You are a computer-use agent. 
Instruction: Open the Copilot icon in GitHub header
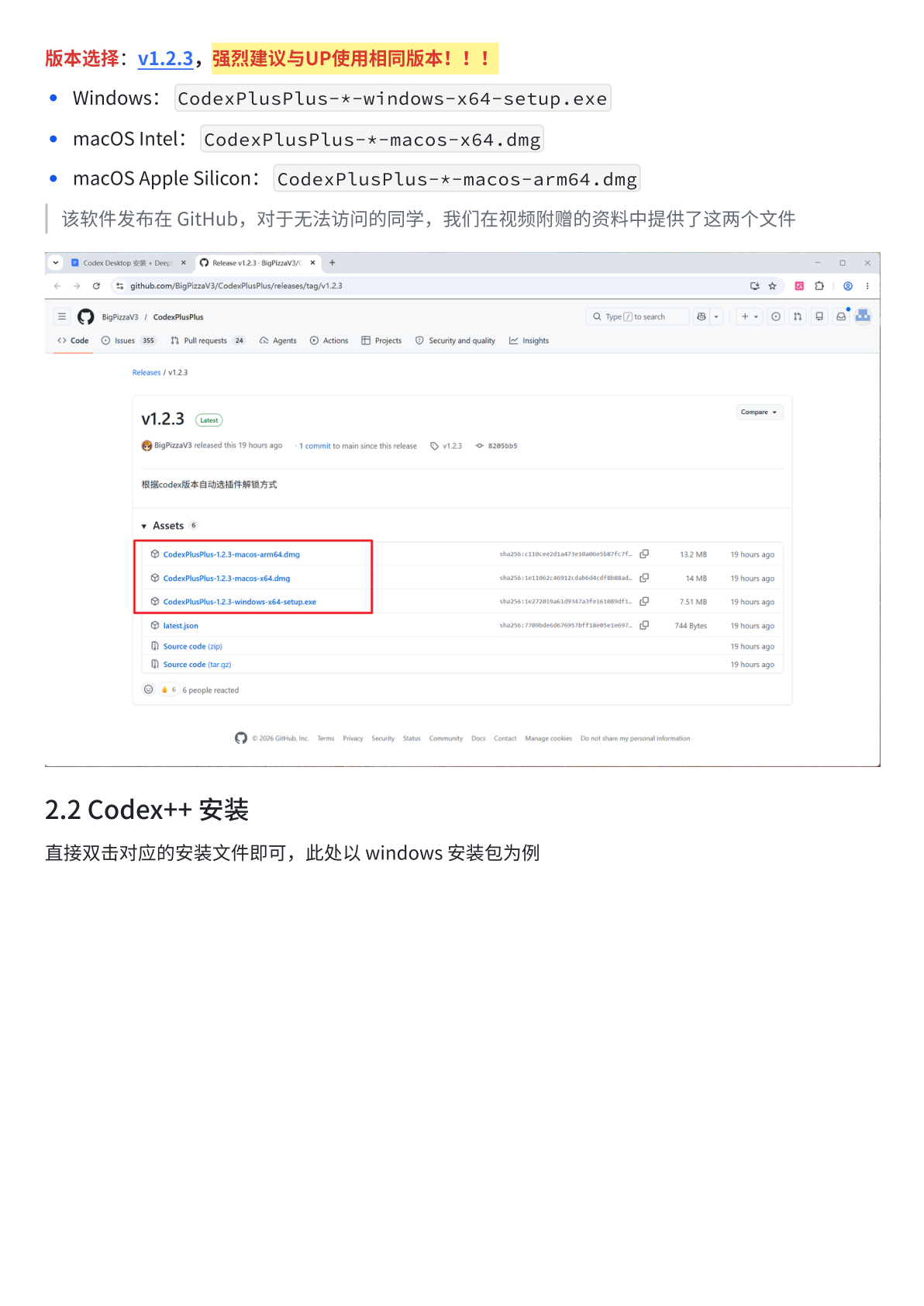pyautogui.click(x=702, y=316)
